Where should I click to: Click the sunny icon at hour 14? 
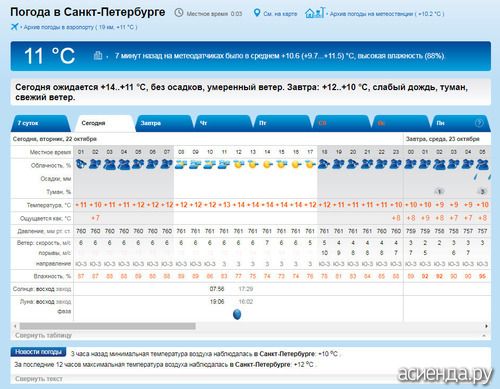(267, 164)
